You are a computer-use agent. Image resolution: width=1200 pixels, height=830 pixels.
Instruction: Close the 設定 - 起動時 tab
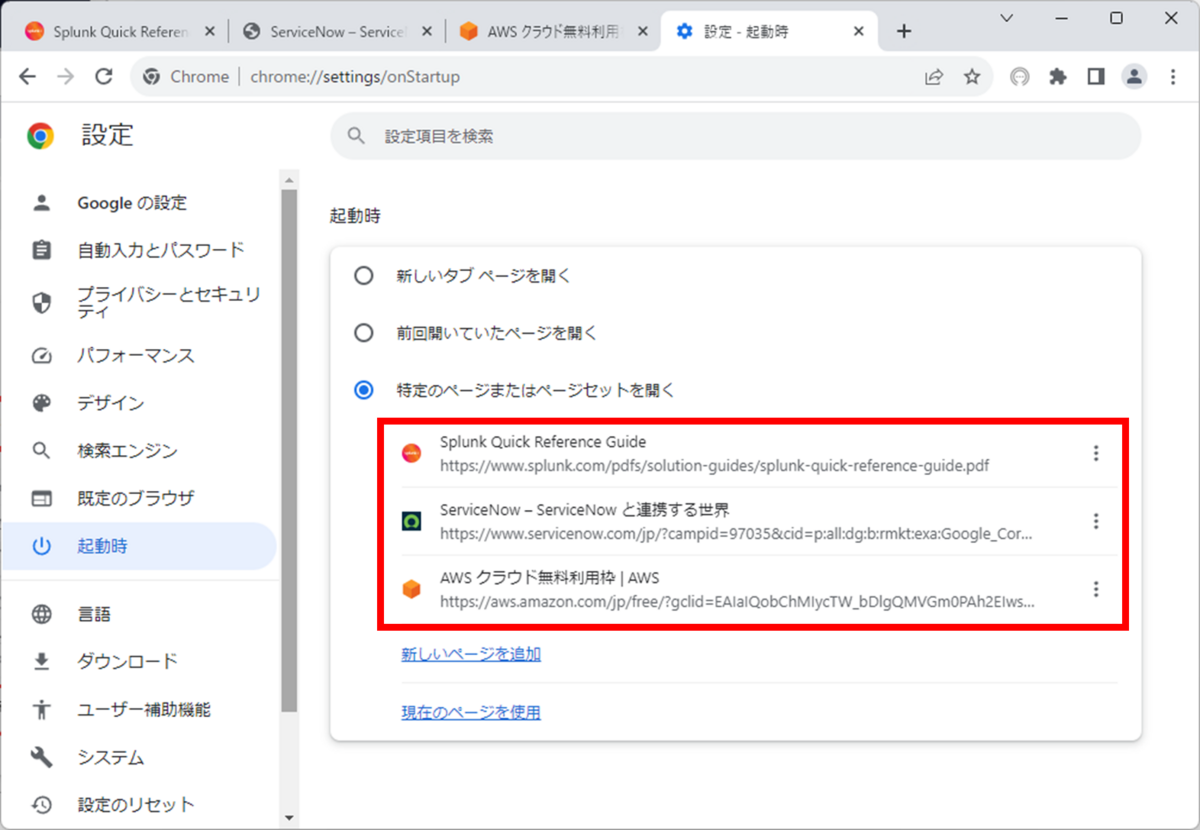coord(858,31)
